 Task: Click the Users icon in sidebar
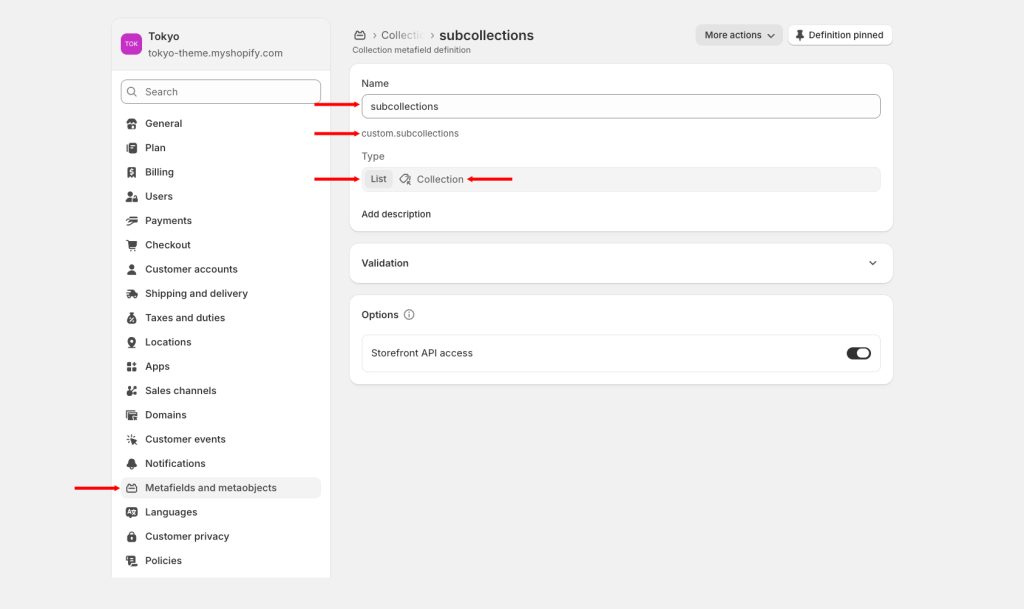pyautogui.click(x=131, y=196)
